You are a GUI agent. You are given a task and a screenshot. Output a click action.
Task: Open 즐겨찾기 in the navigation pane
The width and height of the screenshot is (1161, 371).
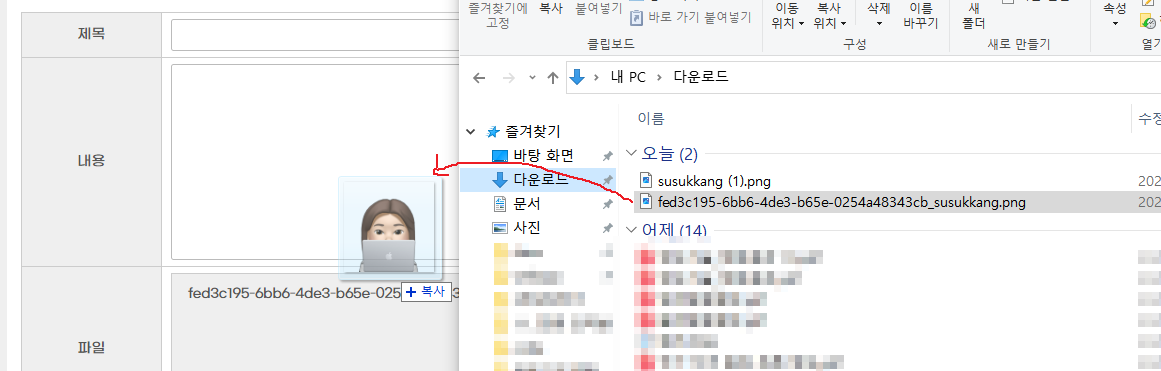533,132
